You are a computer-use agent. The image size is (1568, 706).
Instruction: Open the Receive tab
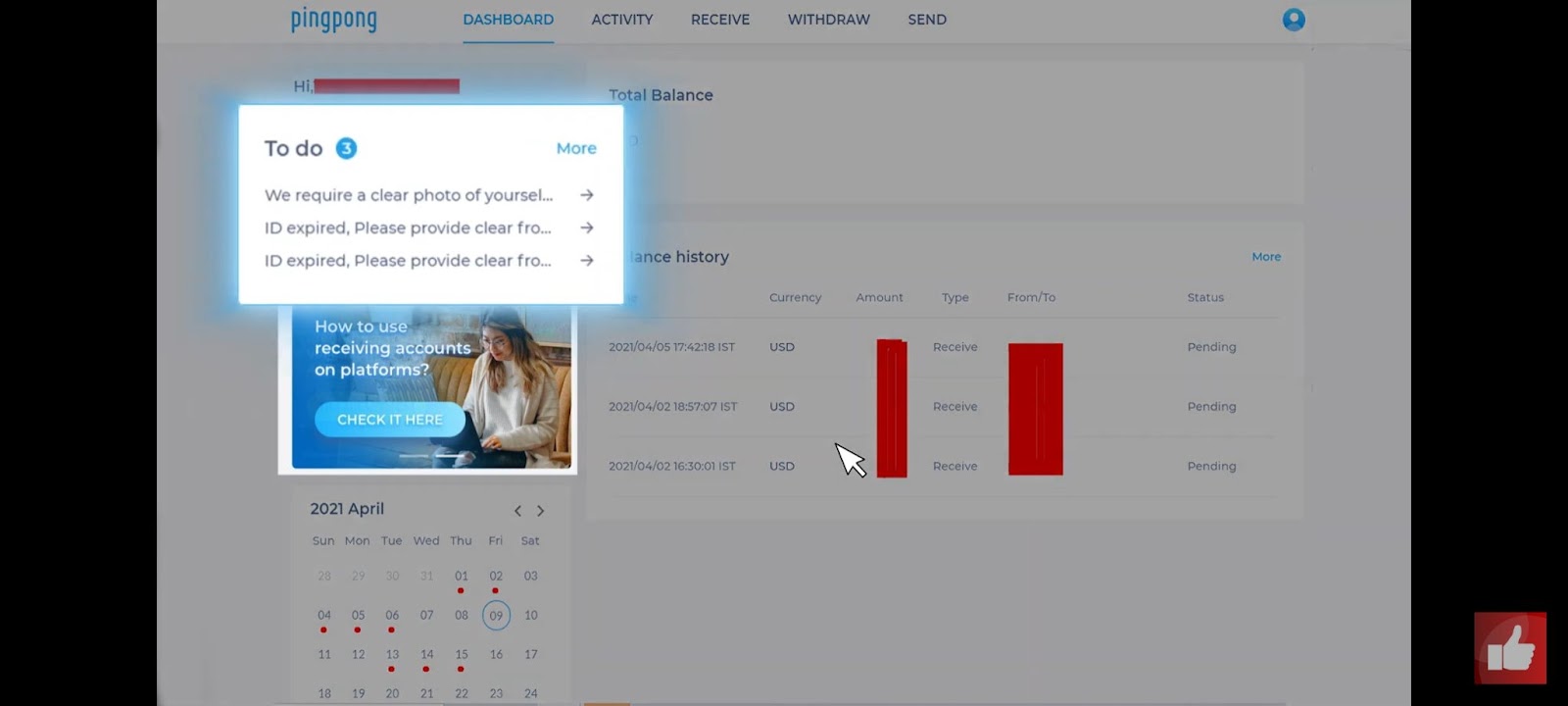pyautogui.click(x=720, y=20)
